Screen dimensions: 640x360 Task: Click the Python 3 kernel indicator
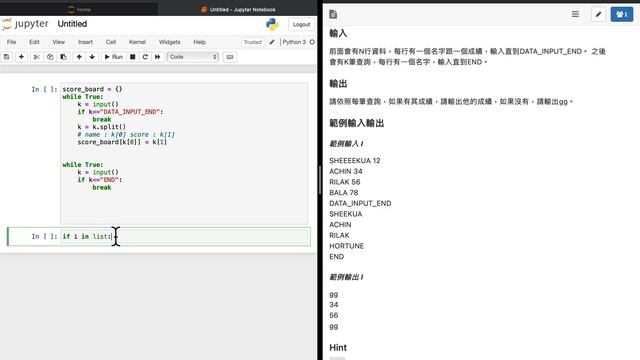pyautogui.click(x=294, y=42)
